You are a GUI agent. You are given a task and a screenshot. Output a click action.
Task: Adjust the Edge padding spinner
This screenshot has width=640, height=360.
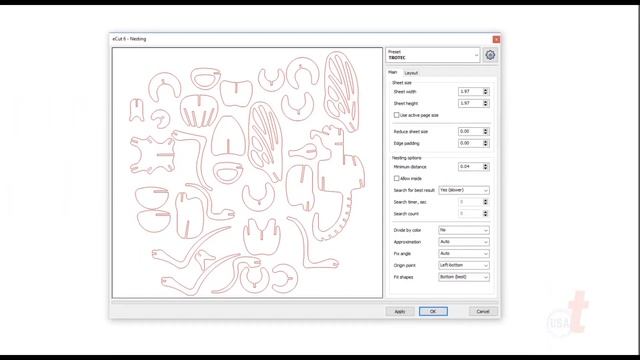pos(486,143)
